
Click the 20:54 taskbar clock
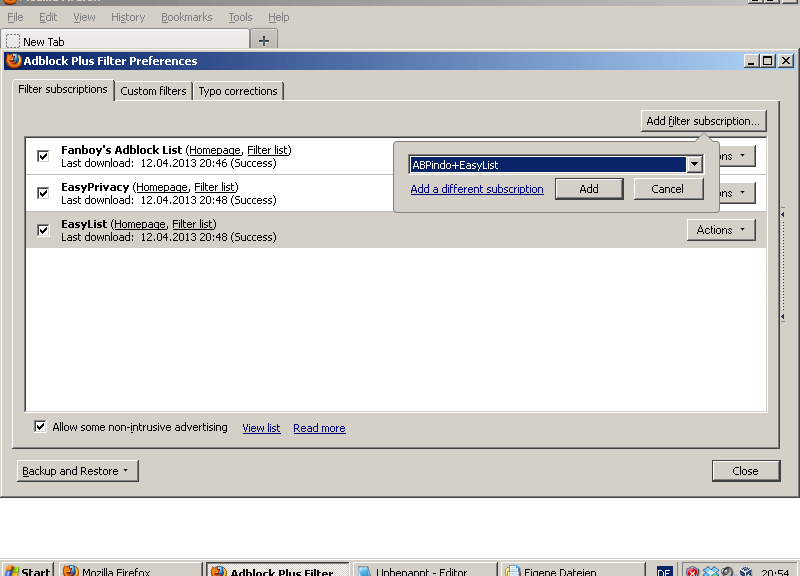tap(776, 572)
